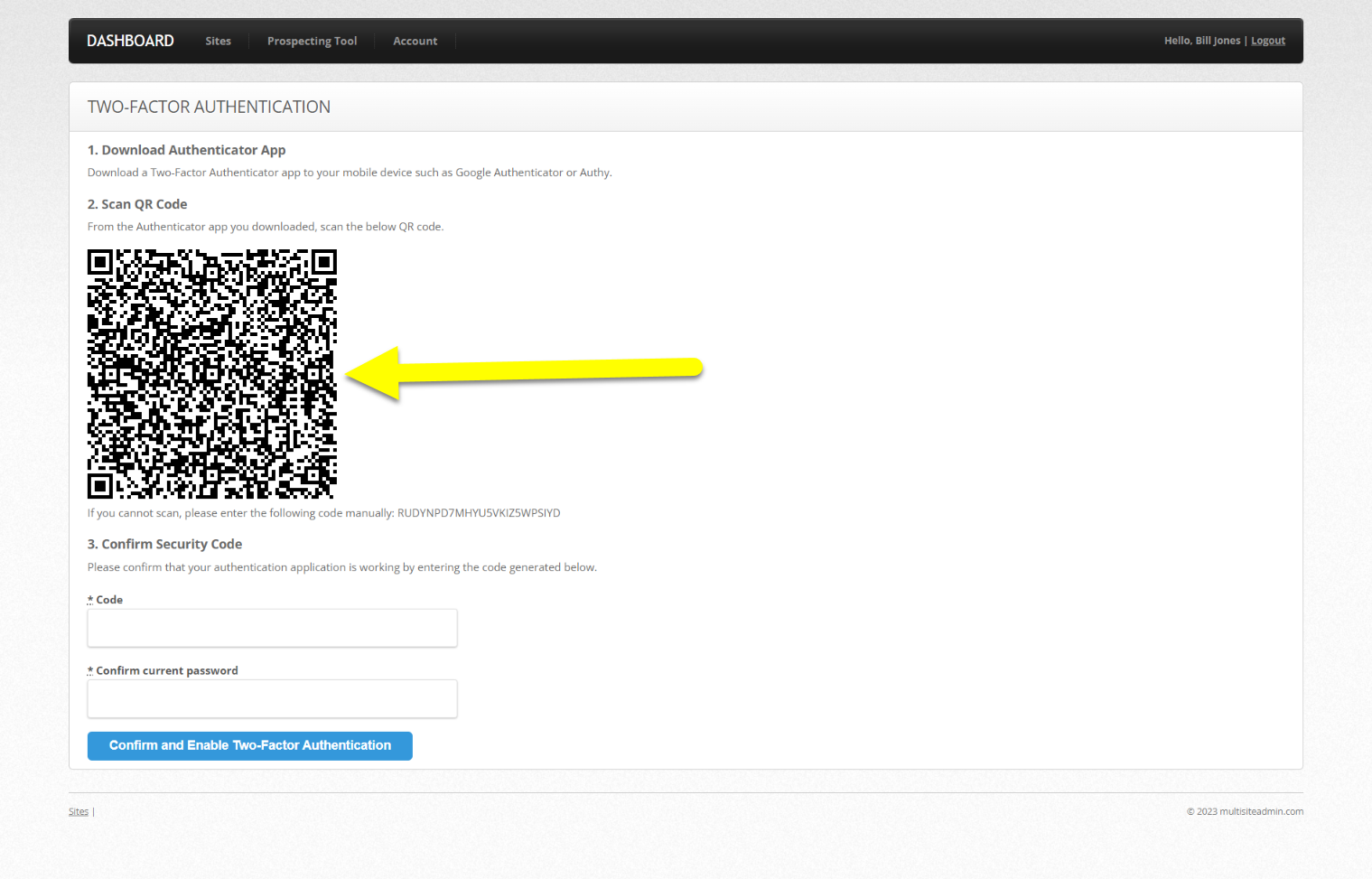Click the '2. Scan QR Code' heading

tap(137, 204)
